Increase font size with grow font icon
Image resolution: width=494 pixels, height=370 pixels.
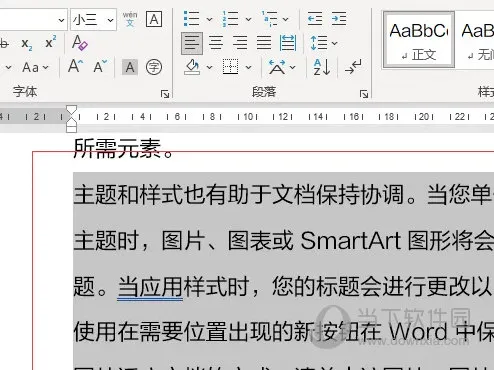[76, 66]
